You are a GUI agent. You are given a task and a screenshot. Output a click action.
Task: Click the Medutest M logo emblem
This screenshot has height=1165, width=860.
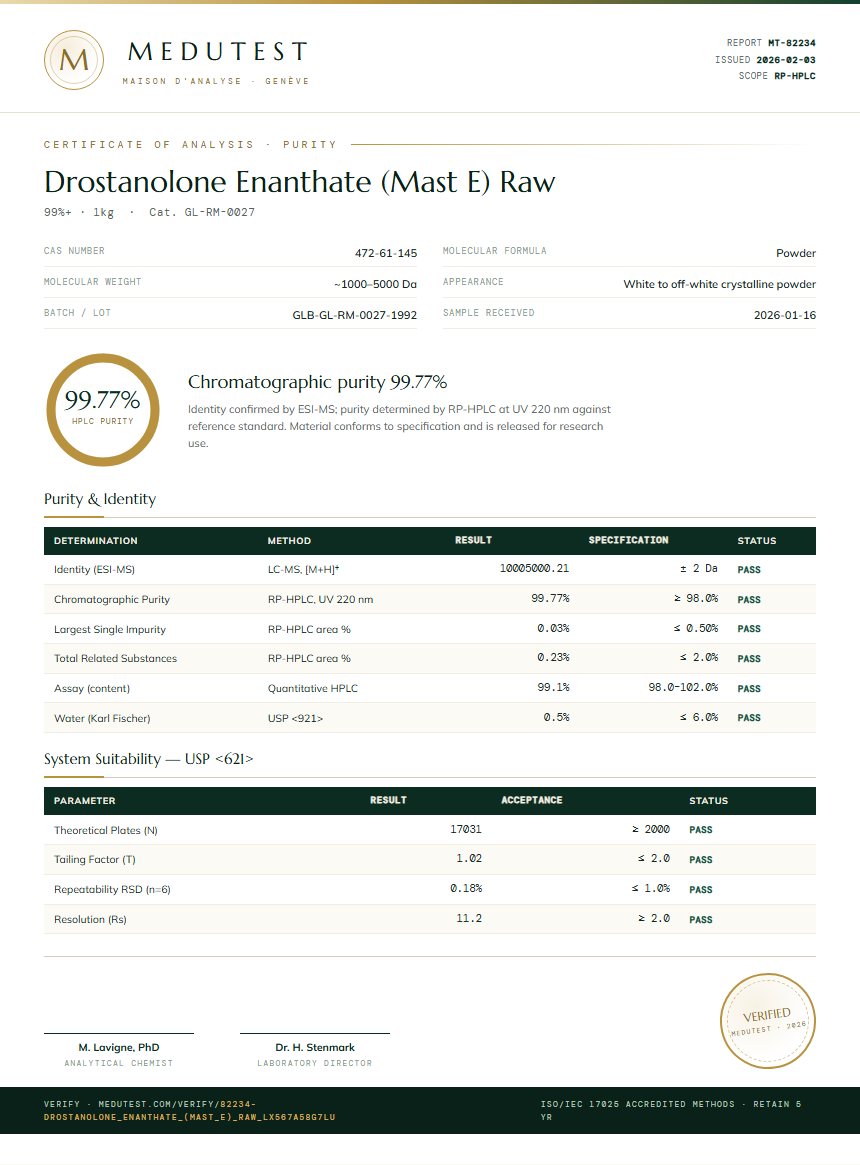click(x=74, y=60)
